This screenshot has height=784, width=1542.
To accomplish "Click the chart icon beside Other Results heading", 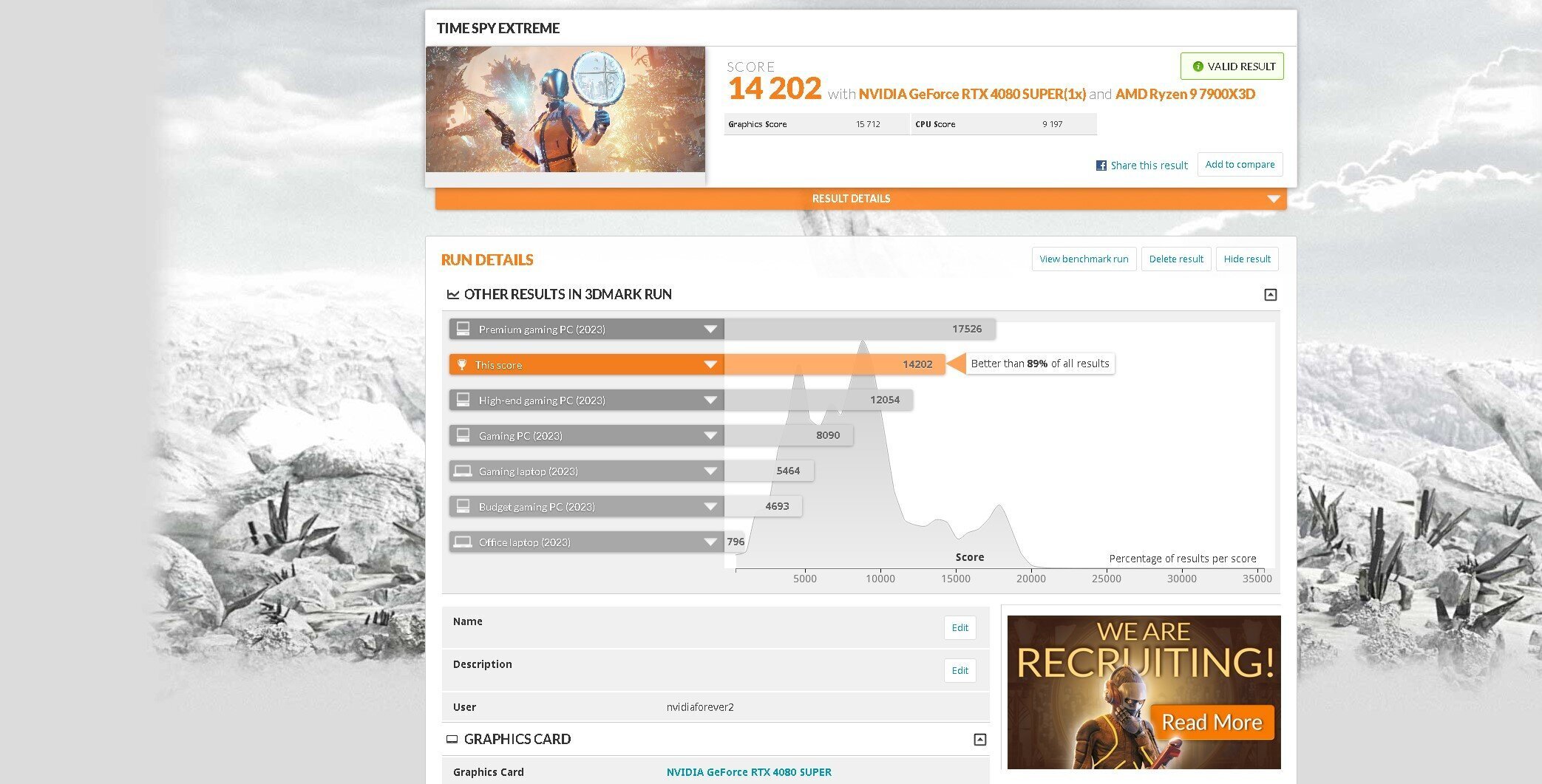I will [452, 295].
